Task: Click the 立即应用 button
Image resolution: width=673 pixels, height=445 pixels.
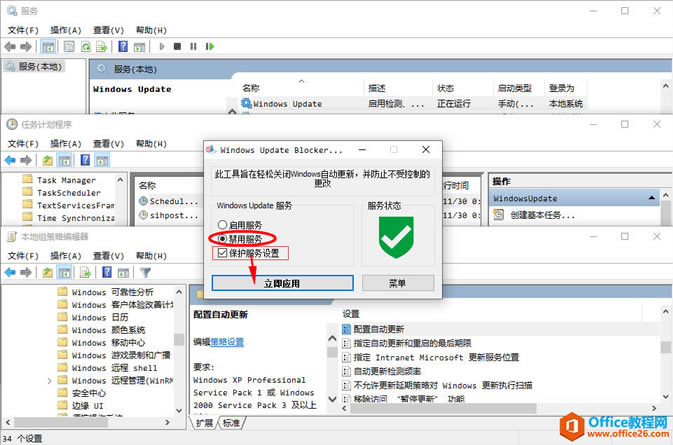Action: pos(282,283)
